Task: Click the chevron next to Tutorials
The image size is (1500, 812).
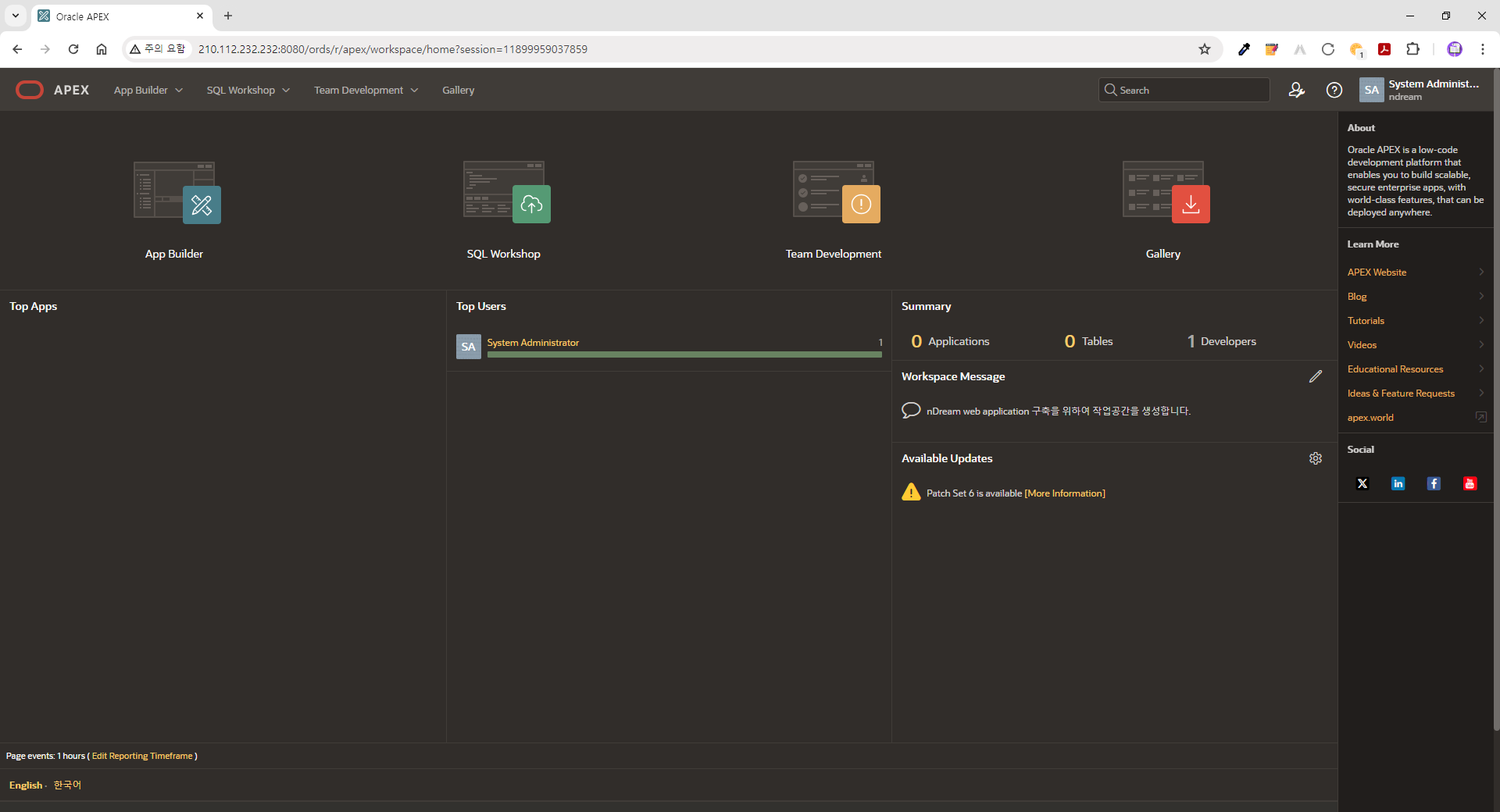Action: click(1481, 320)
